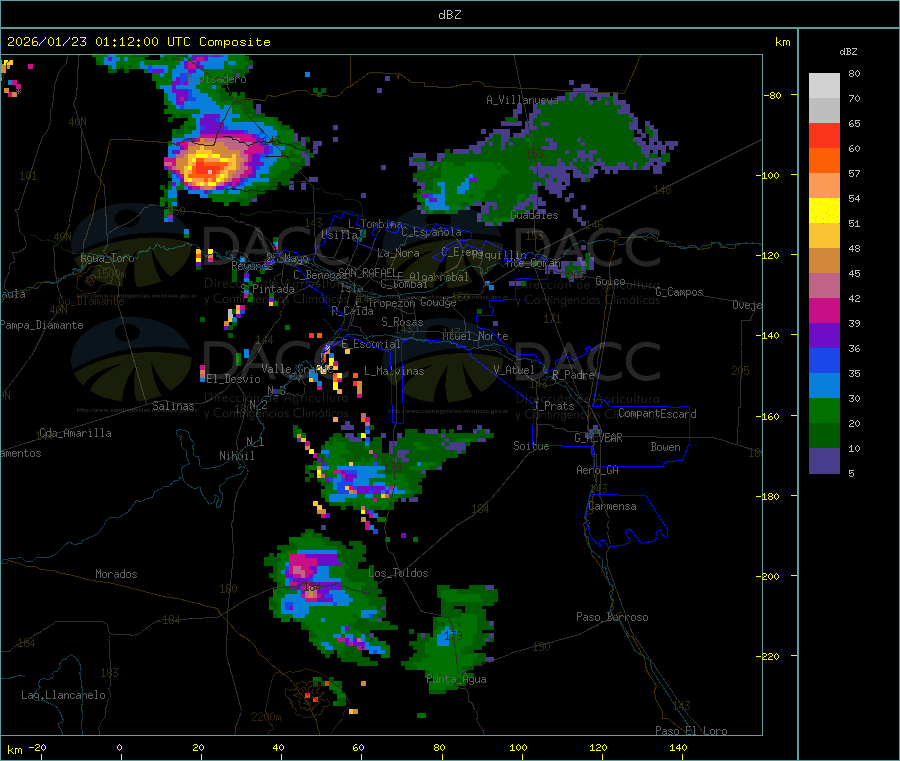900x761 pixels.
Task: Click the legend value 45
Action: pyautogui.click(x=854, y=274)
